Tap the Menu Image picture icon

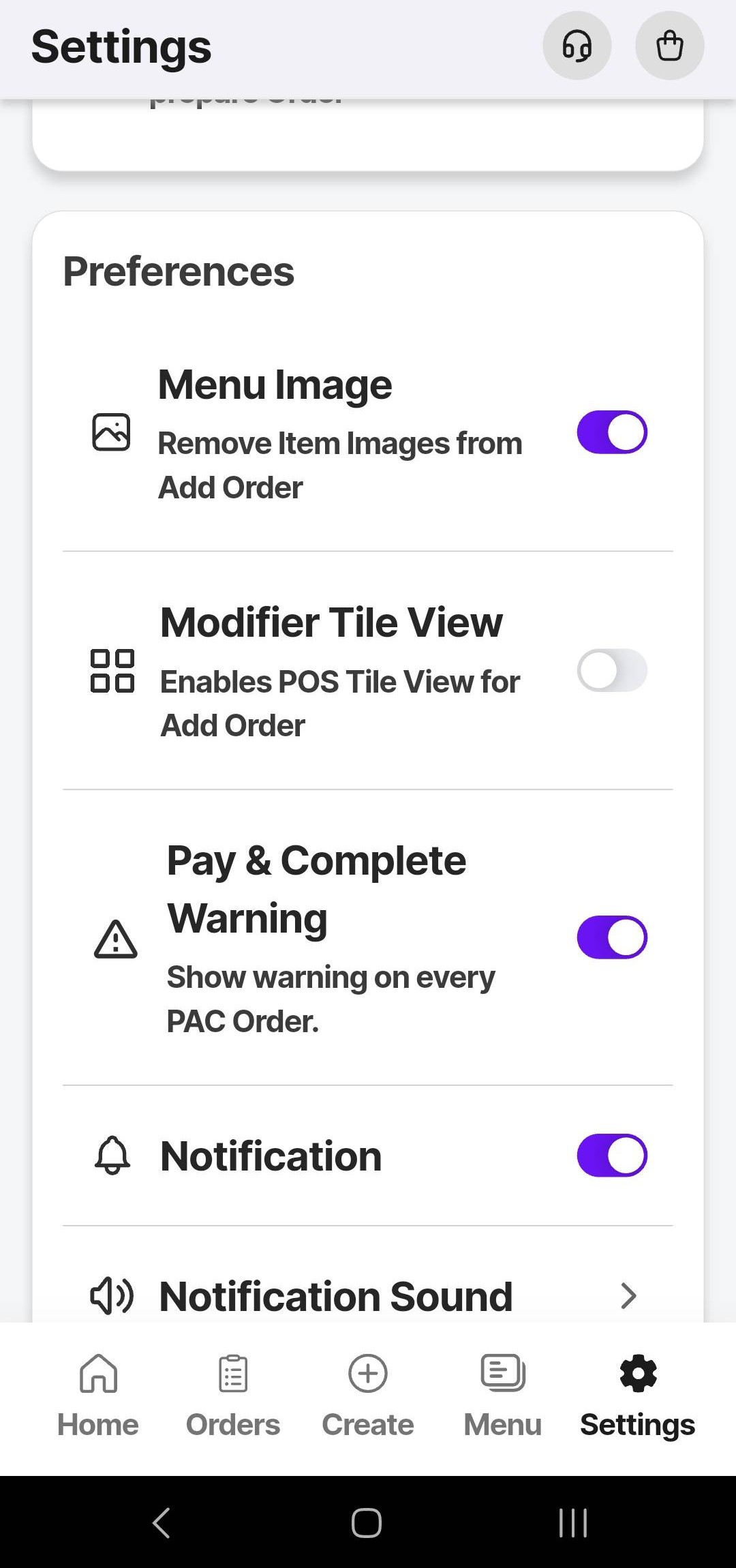111,432
